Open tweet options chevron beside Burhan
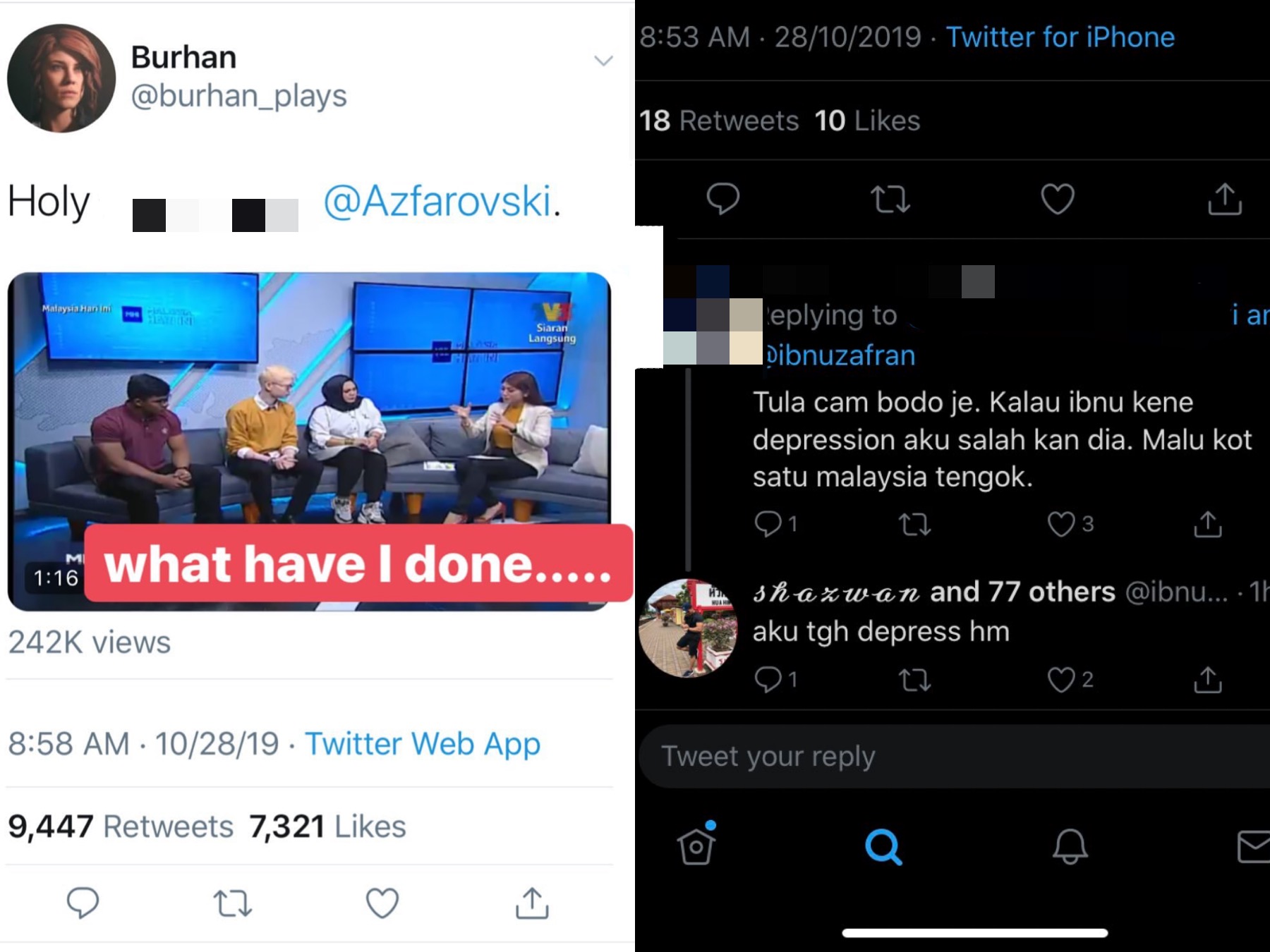1270x952 pixels. (x=603, y=61)
